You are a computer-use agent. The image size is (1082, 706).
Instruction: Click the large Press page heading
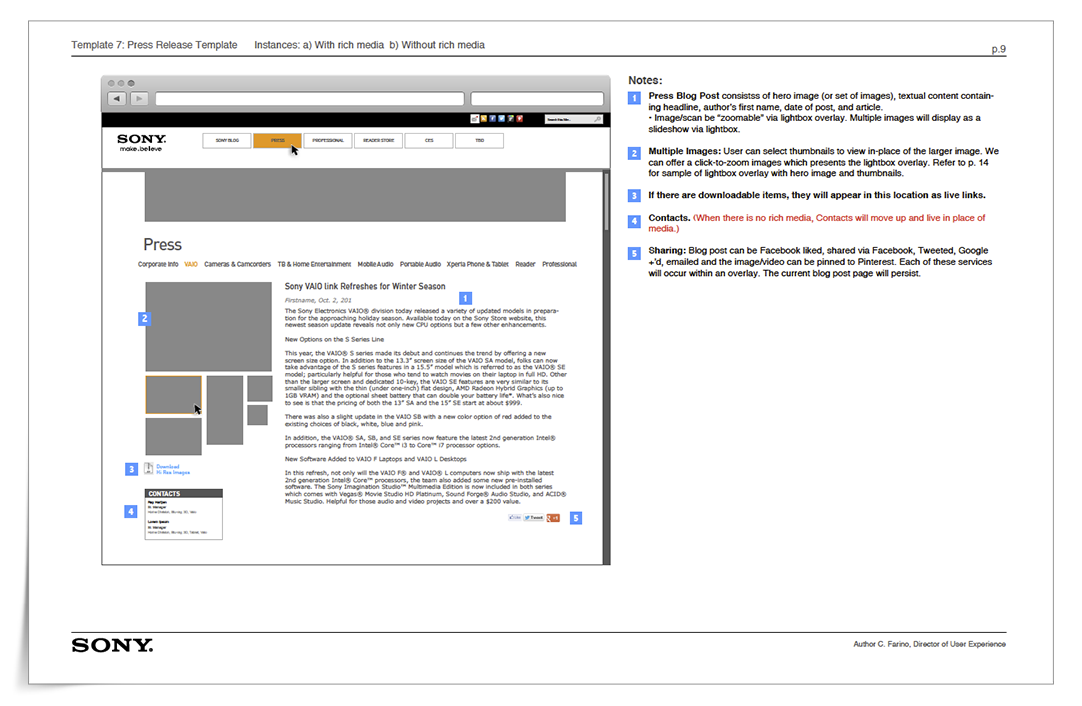pyautogui.click(x=162, y=244)
